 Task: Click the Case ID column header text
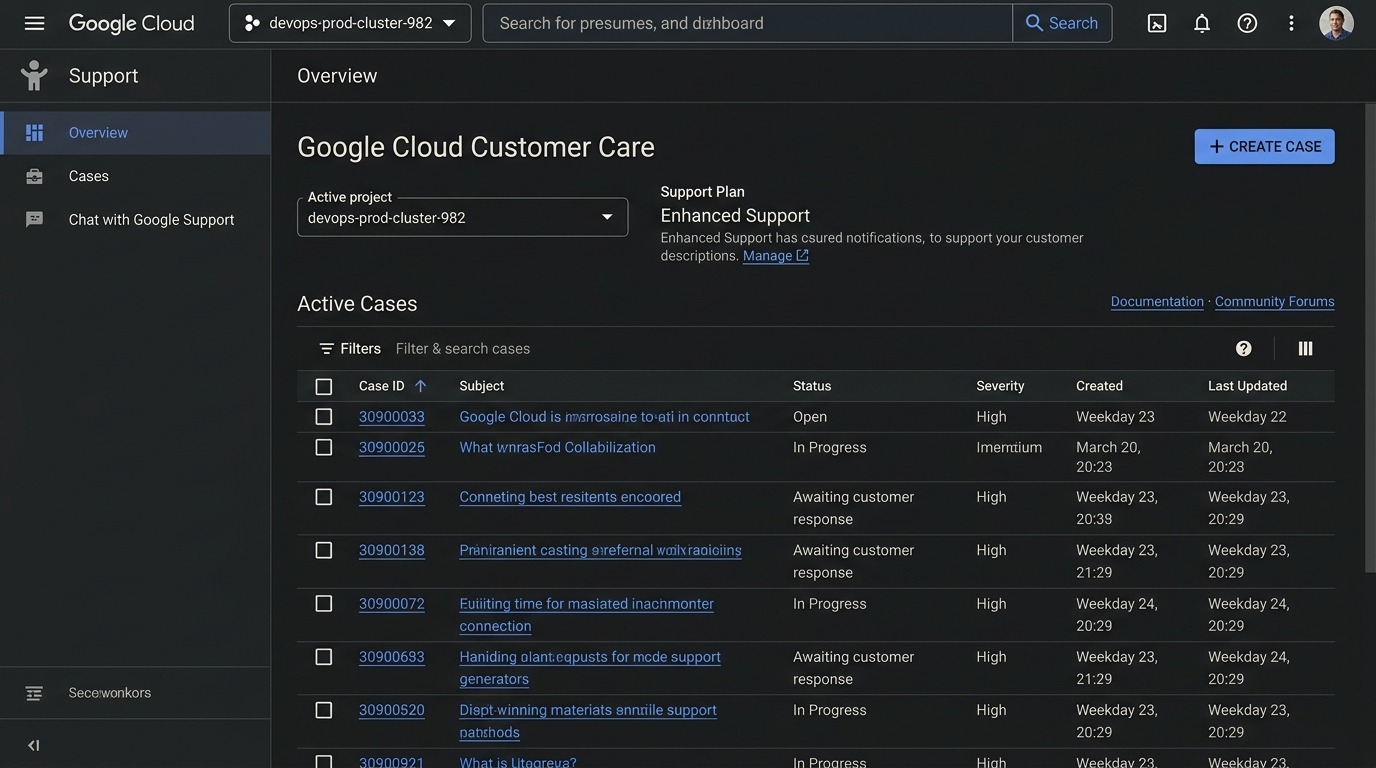tap(382, 386)
